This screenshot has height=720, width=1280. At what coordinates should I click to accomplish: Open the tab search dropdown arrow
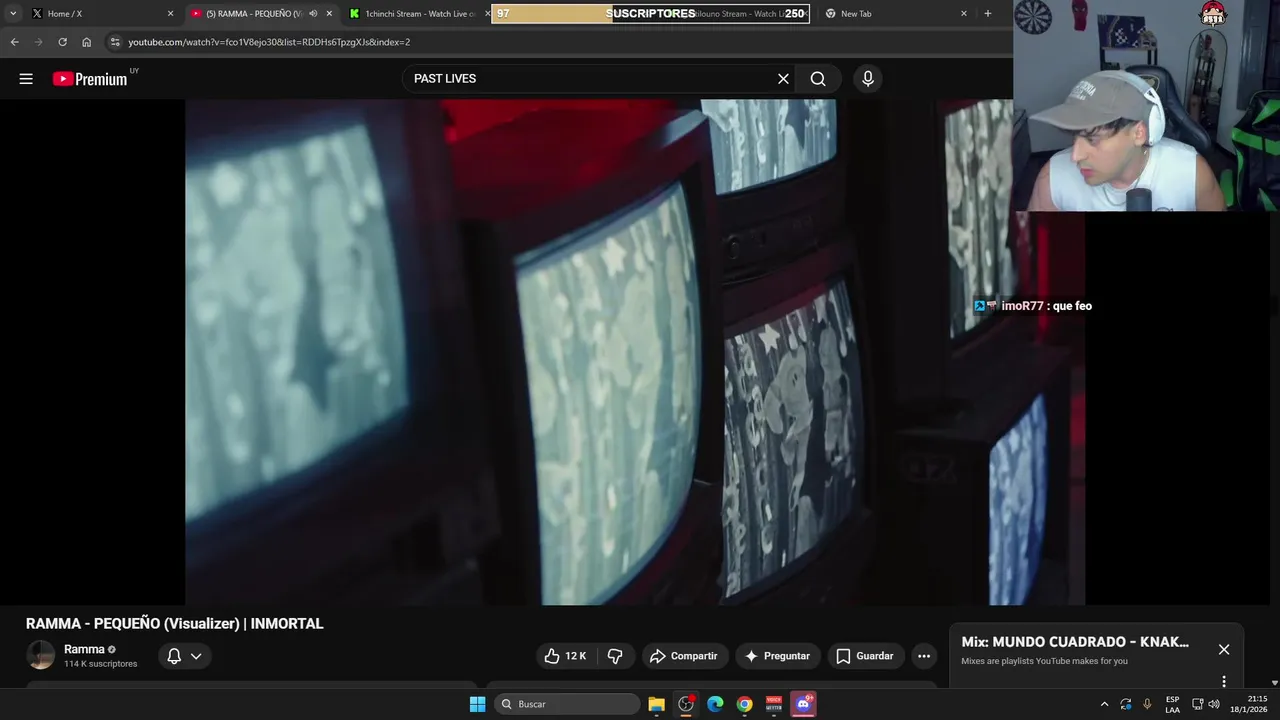coord(13,14)
